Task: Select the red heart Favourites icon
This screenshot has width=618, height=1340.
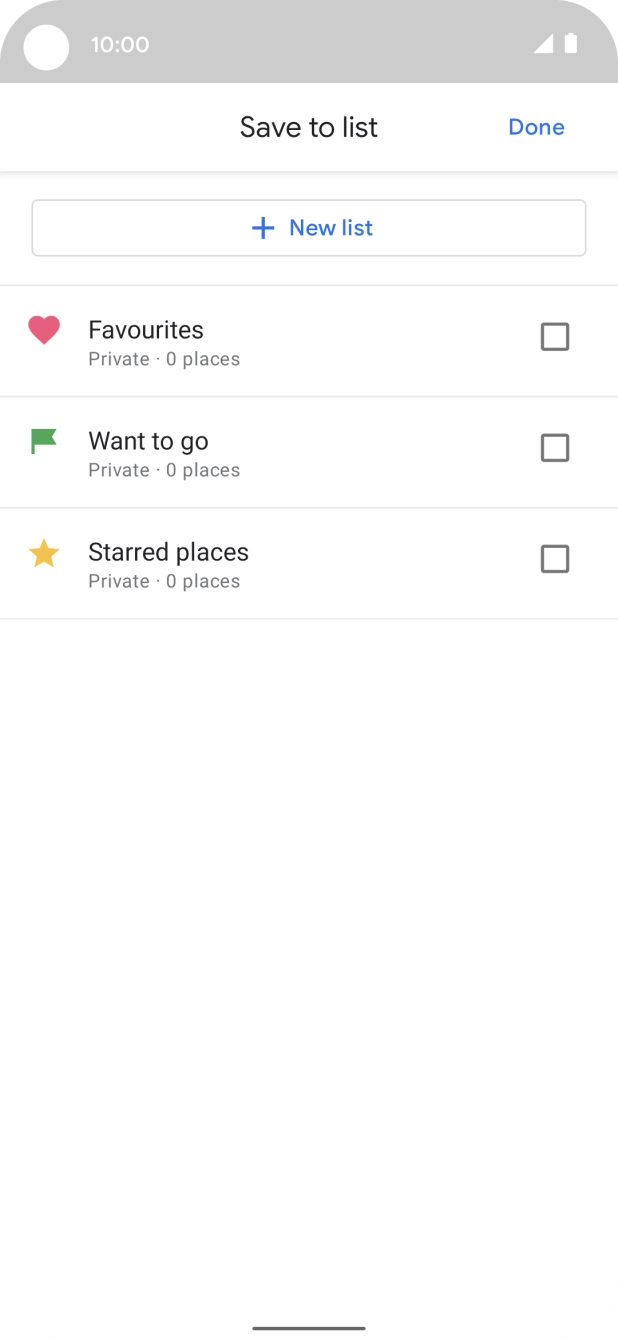Action: click(44, 329)
